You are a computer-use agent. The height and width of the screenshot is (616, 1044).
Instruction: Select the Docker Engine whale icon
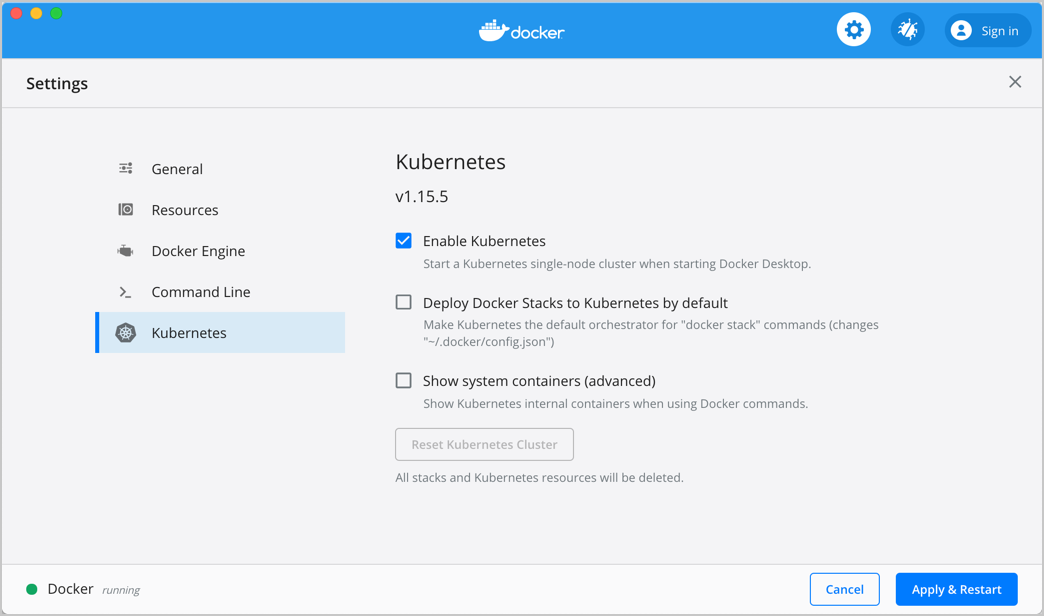coord(125,251)
